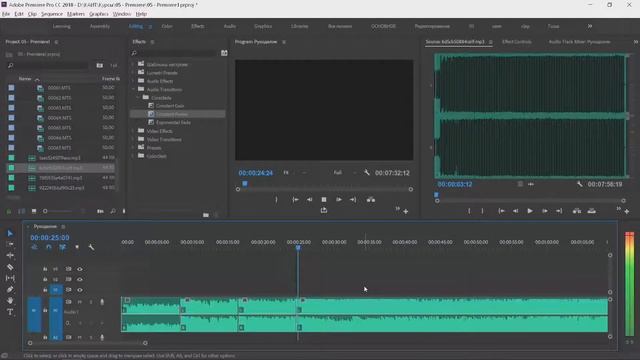The image size is (640, 360).
Task: Open the Markers menu
Action: pos(76,14)
